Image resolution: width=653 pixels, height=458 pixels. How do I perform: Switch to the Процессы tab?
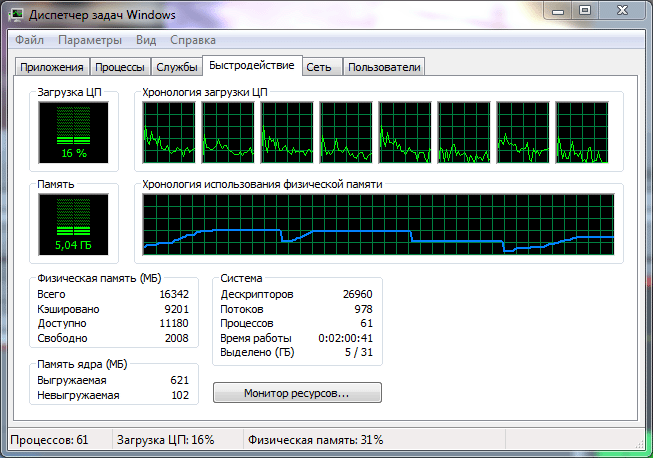pos(120,67)
